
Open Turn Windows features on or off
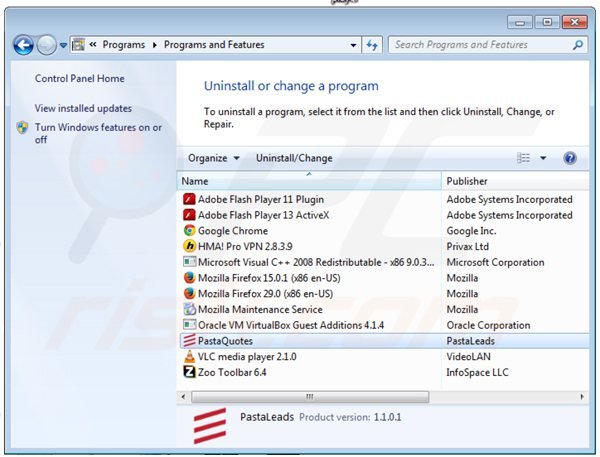click(98, 133)
